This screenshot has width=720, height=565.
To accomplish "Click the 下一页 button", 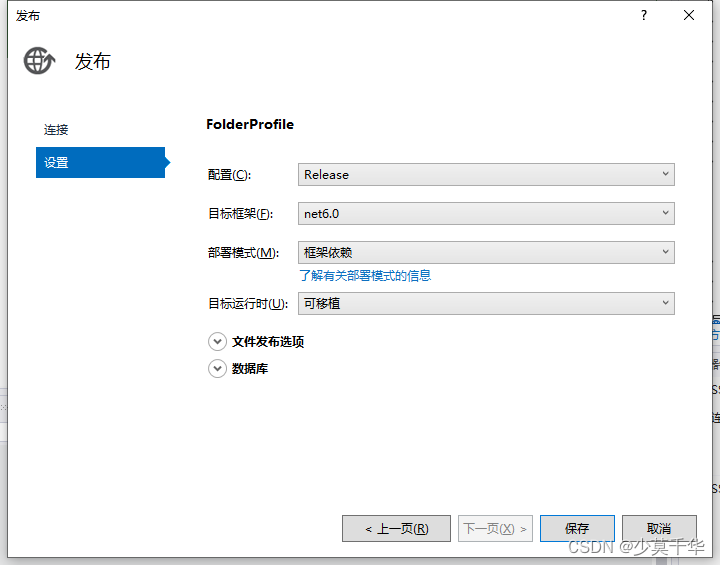I will coord(495,528).
